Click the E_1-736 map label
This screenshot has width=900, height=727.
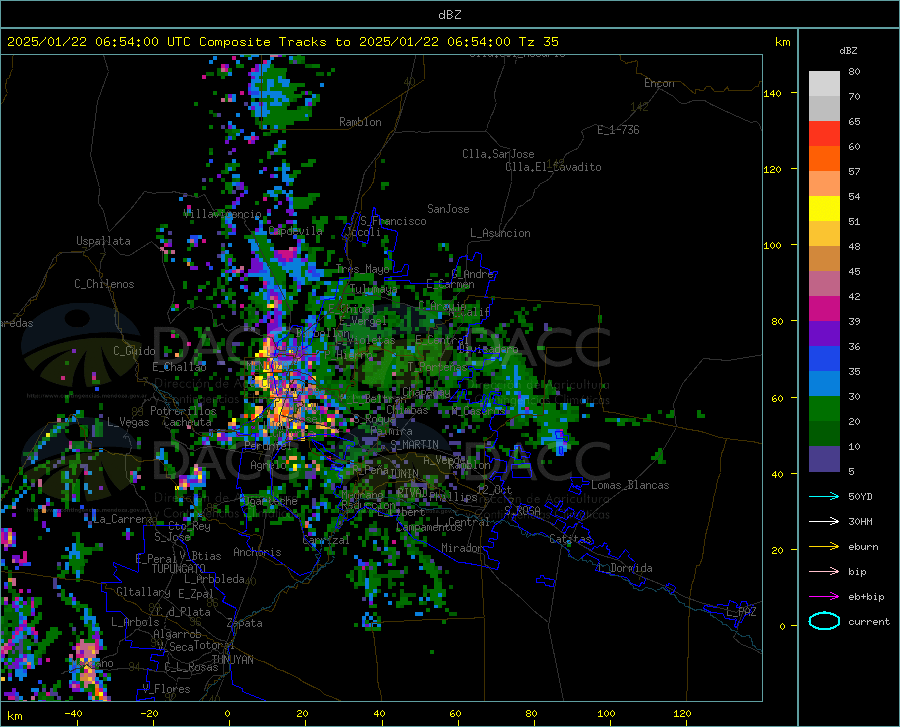618,130
